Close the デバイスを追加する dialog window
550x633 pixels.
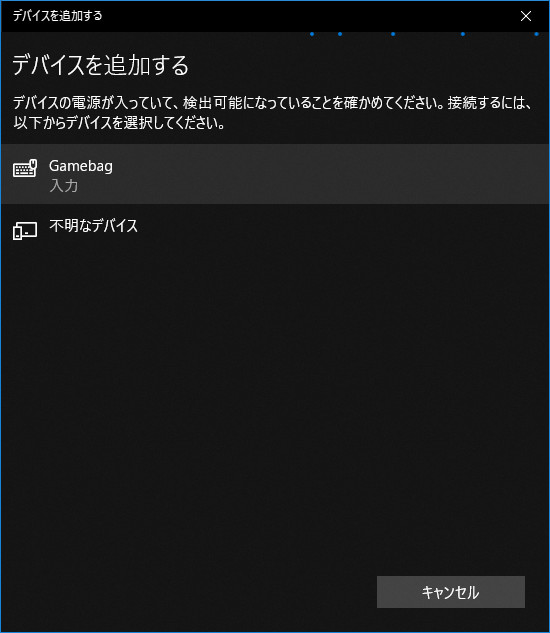click(x=526, y=16)
